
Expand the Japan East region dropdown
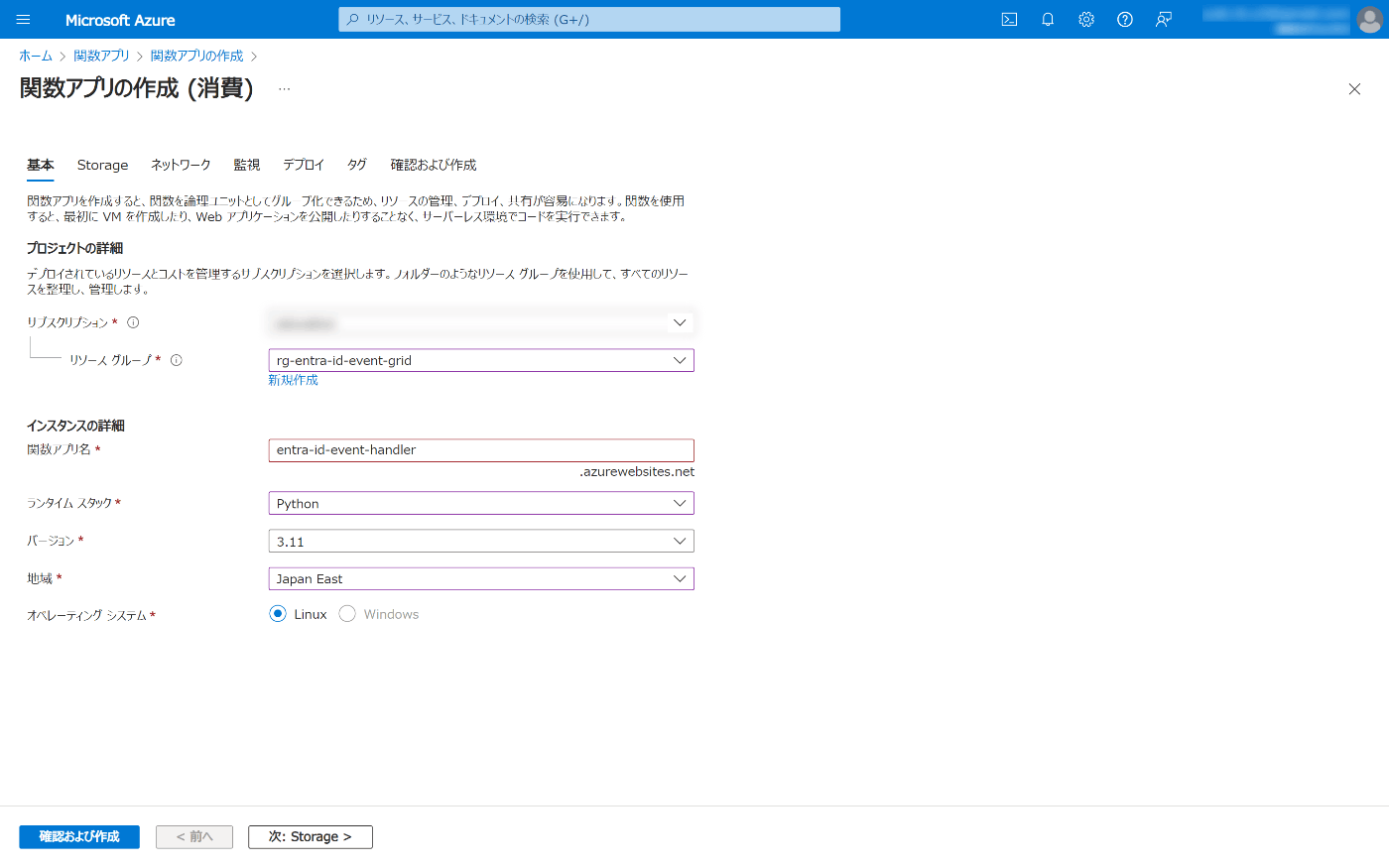(x=481, y=578)
